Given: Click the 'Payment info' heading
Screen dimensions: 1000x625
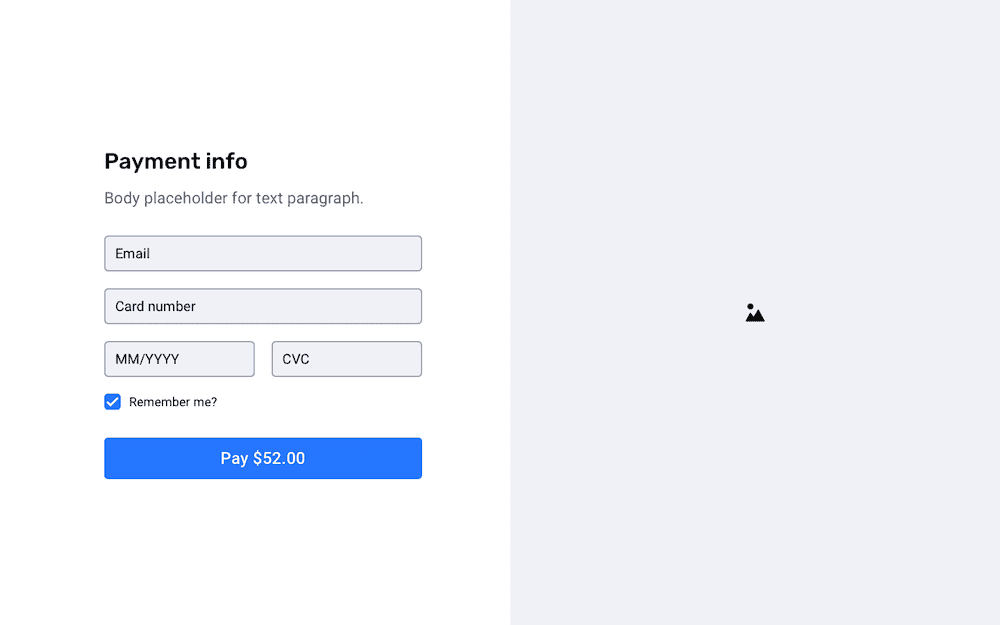Looking at the screenshot, I should 176,161.
